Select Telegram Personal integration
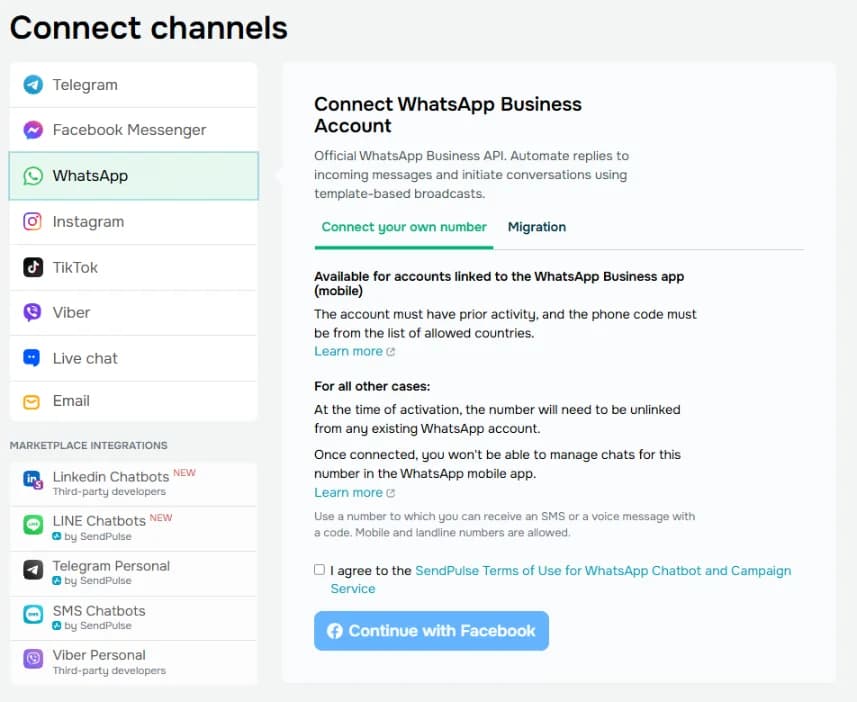Viewport: 857px width, 702px height. pyautogui.click(x=133, y=574)
